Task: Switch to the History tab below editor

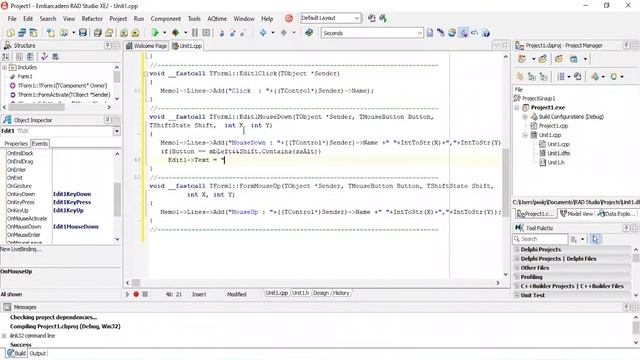Action: [x=341, y=293]
